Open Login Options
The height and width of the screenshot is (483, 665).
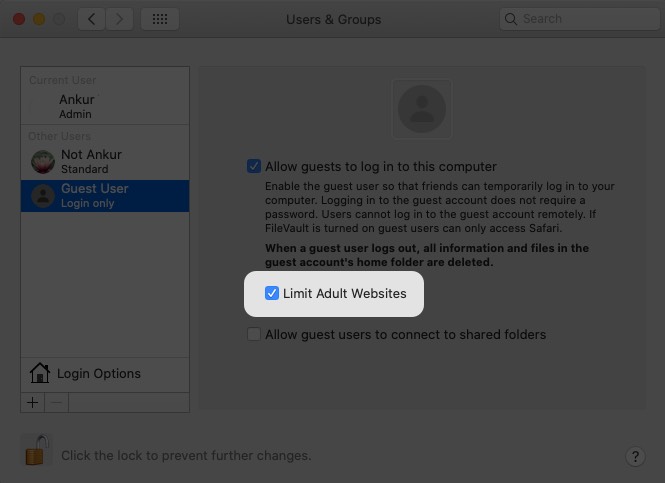pyautogui.click(x=105, y=374)
